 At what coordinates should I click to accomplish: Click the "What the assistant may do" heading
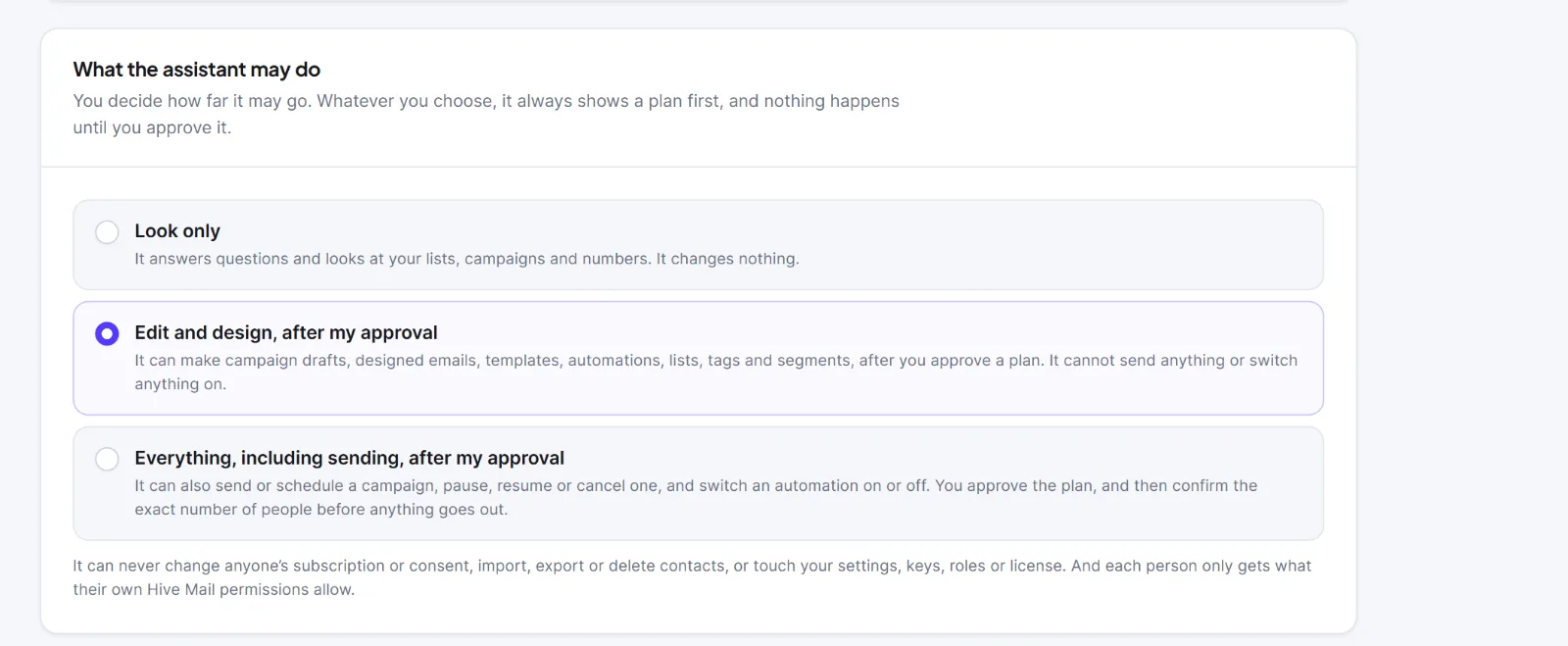click(x=197, y=70)
